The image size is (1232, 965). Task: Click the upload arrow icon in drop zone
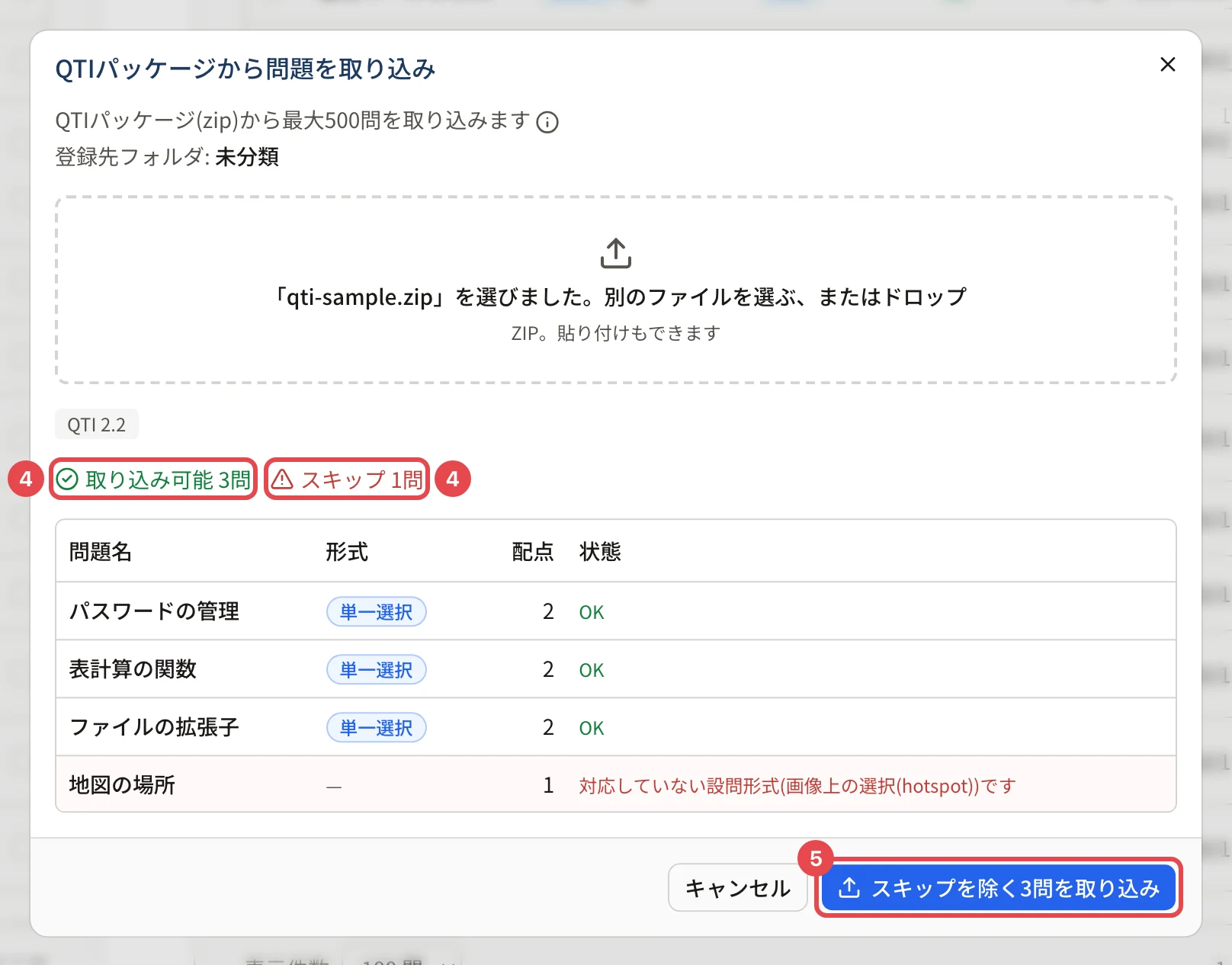point(616,254)
